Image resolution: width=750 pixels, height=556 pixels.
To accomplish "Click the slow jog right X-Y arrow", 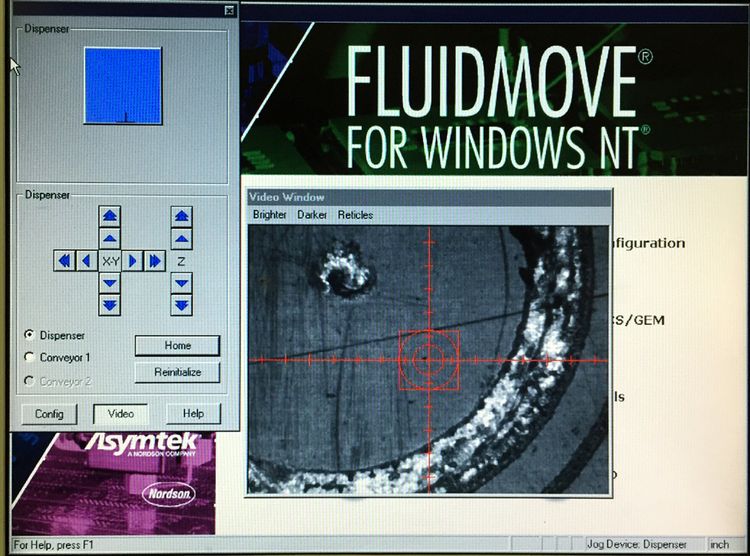I will (x=135, y=261).
